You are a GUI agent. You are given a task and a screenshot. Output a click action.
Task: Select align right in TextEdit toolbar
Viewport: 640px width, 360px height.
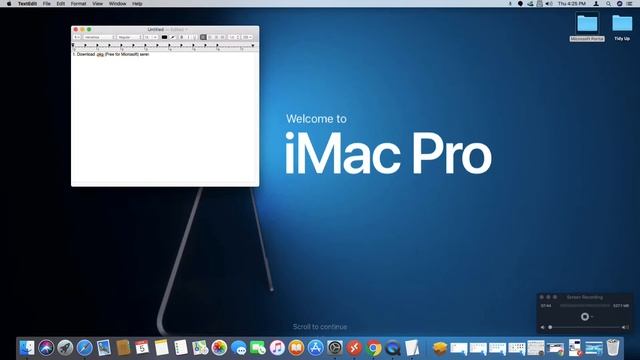tap(216, 37)
